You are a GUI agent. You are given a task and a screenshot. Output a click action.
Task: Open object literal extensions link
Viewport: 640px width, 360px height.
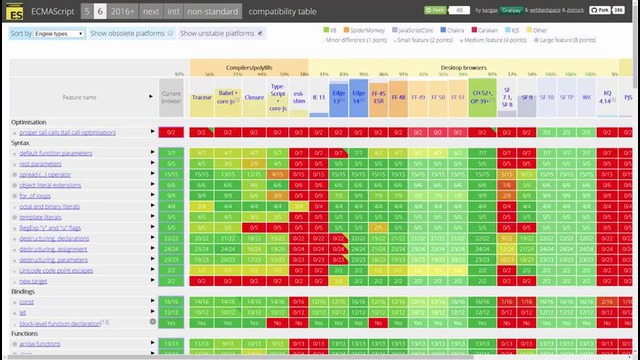(50, 185)
